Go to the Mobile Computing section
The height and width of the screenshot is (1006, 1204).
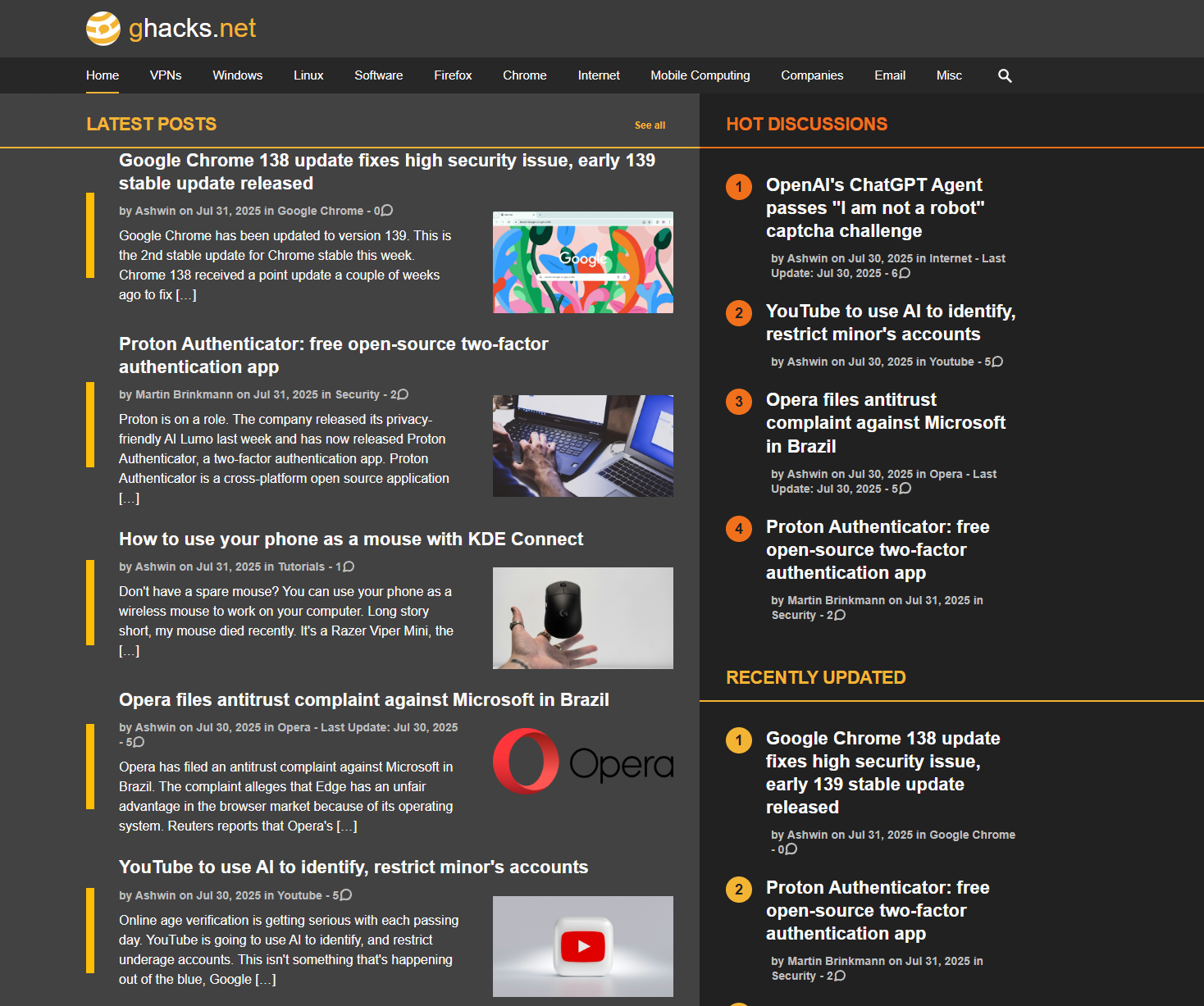(x=700, y=75)
